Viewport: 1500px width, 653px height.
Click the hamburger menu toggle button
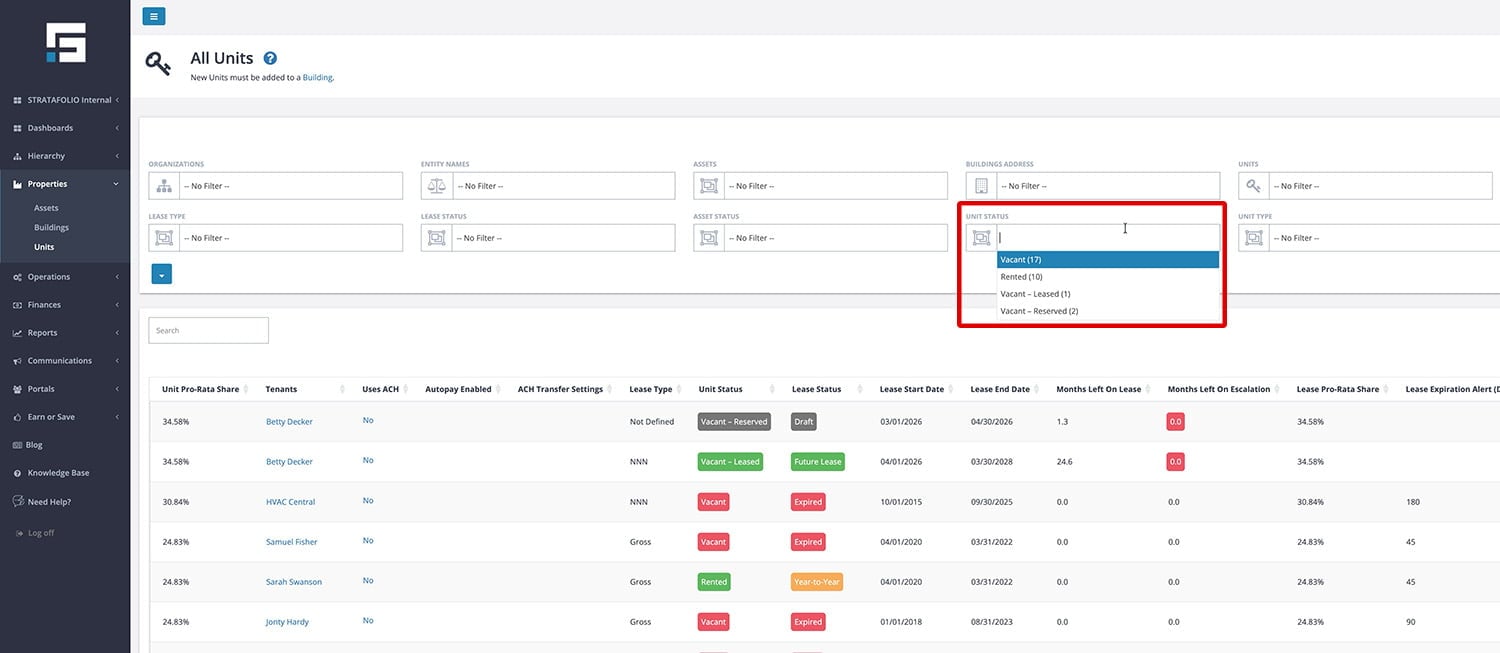click(x=153, y=16)
